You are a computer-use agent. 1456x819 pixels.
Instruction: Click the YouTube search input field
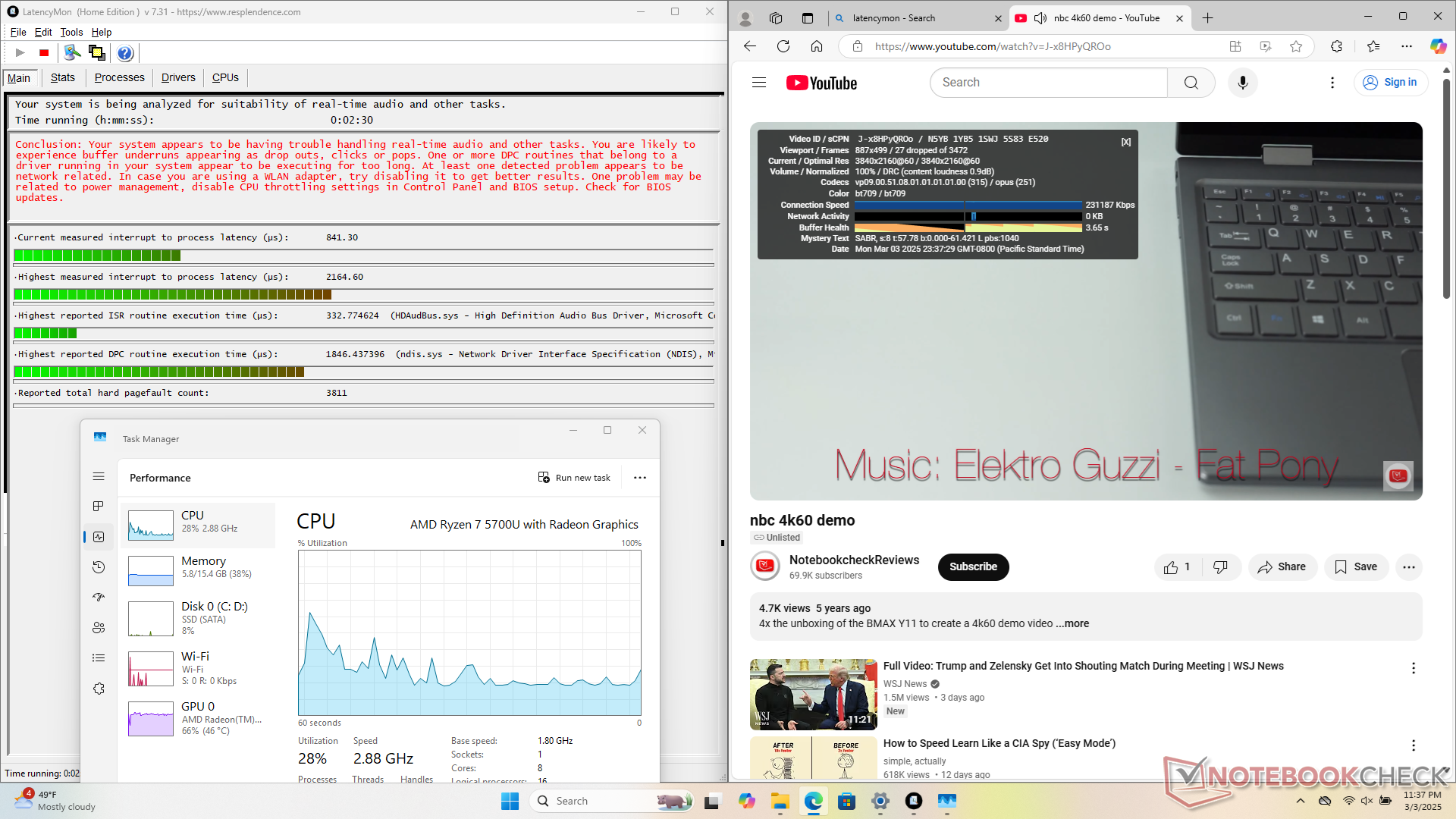[1049, 83]
